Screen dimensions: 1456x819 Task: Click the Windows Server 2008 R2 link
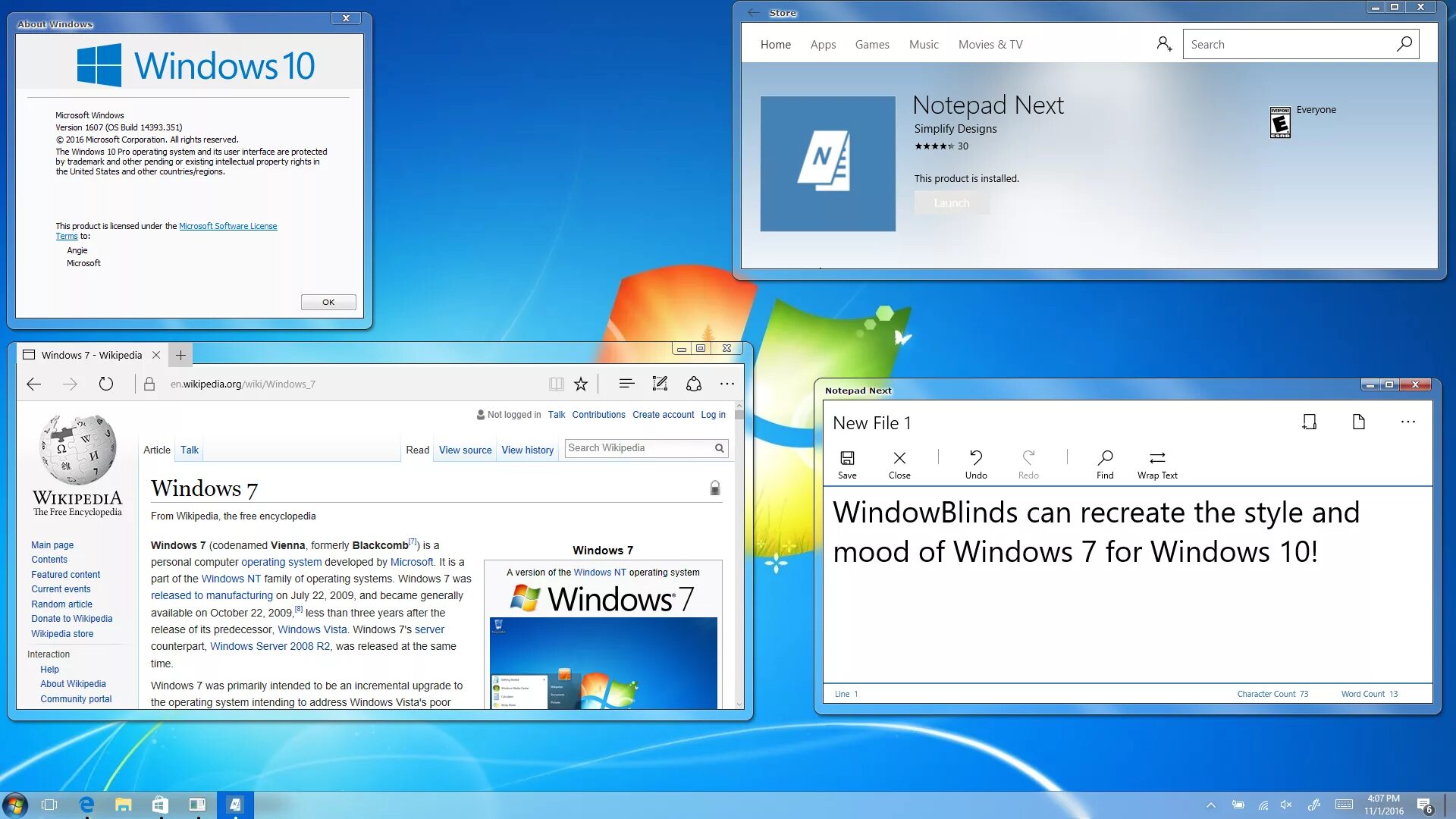pyautogui.click(x=270, y=646)
